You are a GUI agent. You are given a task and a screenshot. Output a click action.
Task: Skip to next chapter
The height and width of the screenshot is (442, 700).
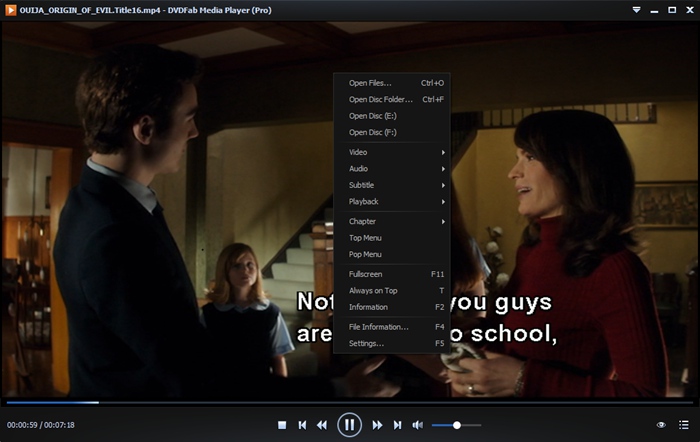point(397,425)
